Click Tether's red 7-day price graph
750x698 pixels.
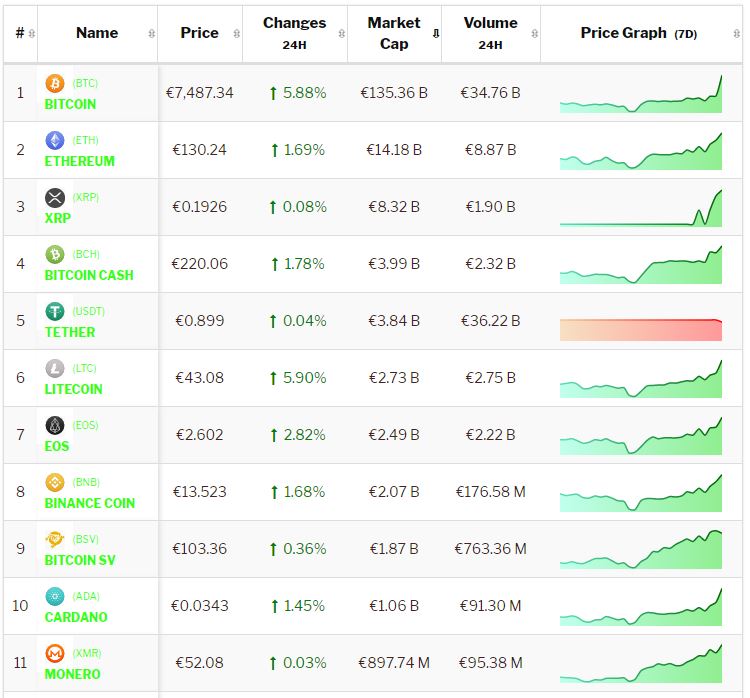641,329
